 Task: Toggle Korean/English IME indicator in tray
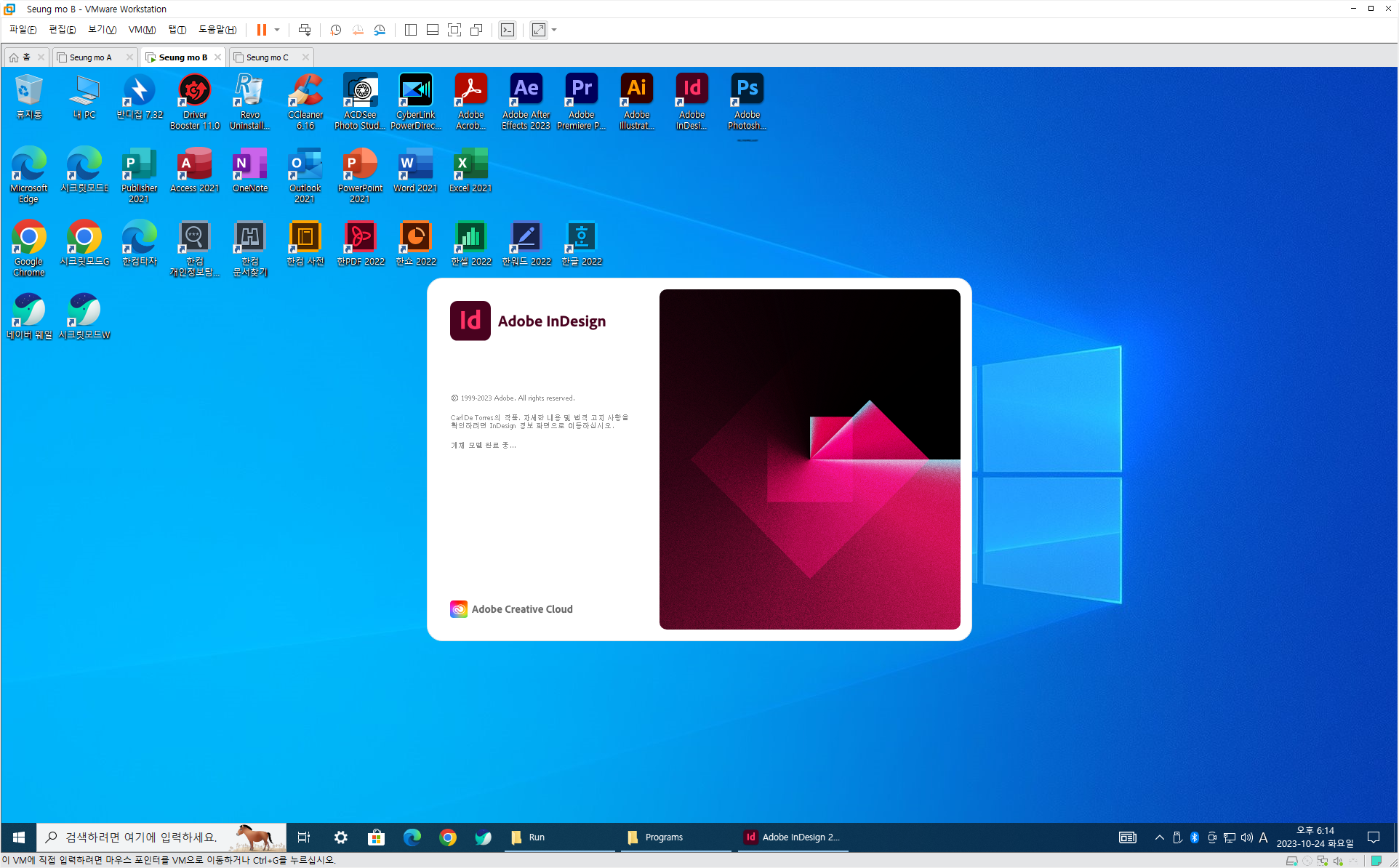pyautogui.click(x=1263, y=837)
